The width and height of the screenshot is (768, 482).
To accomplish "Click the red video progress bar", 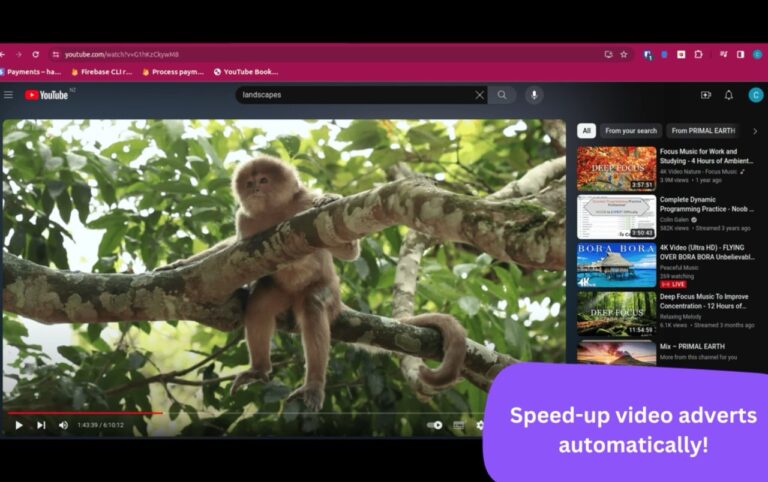I will 85,412.
